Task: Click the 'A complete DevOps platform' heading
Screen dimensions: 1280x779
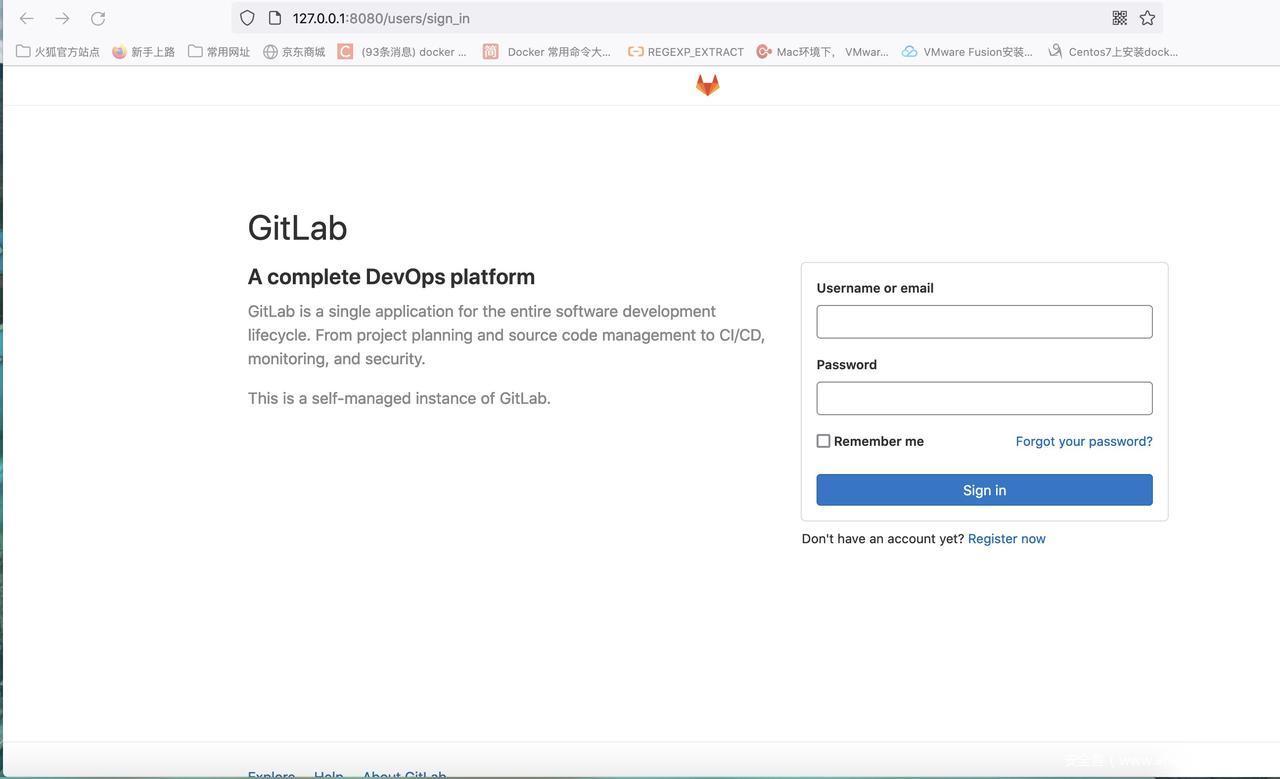Action: coord(391,276)
